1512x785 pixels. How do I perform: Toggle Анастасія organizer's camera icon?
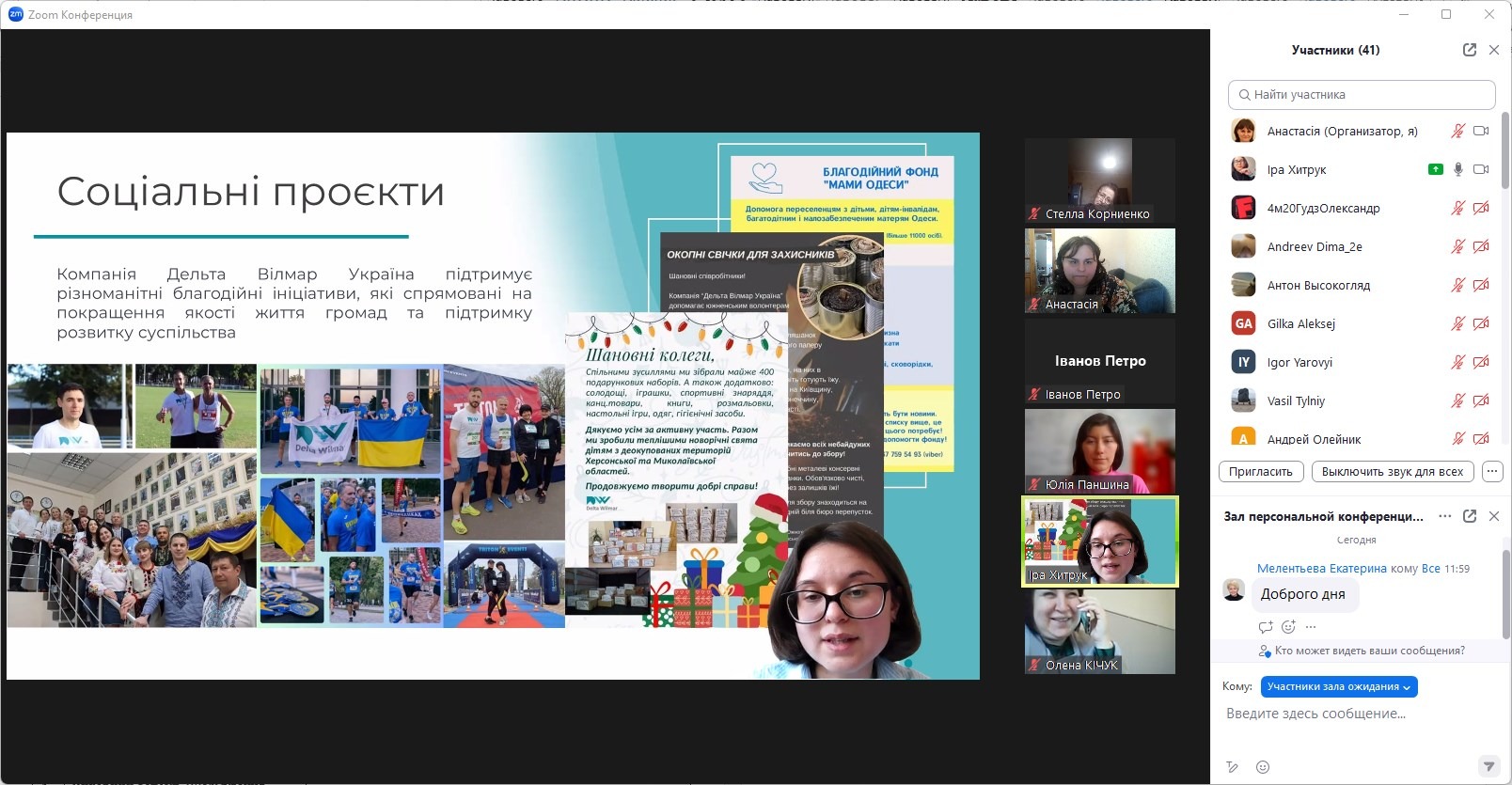point(1481,131)
